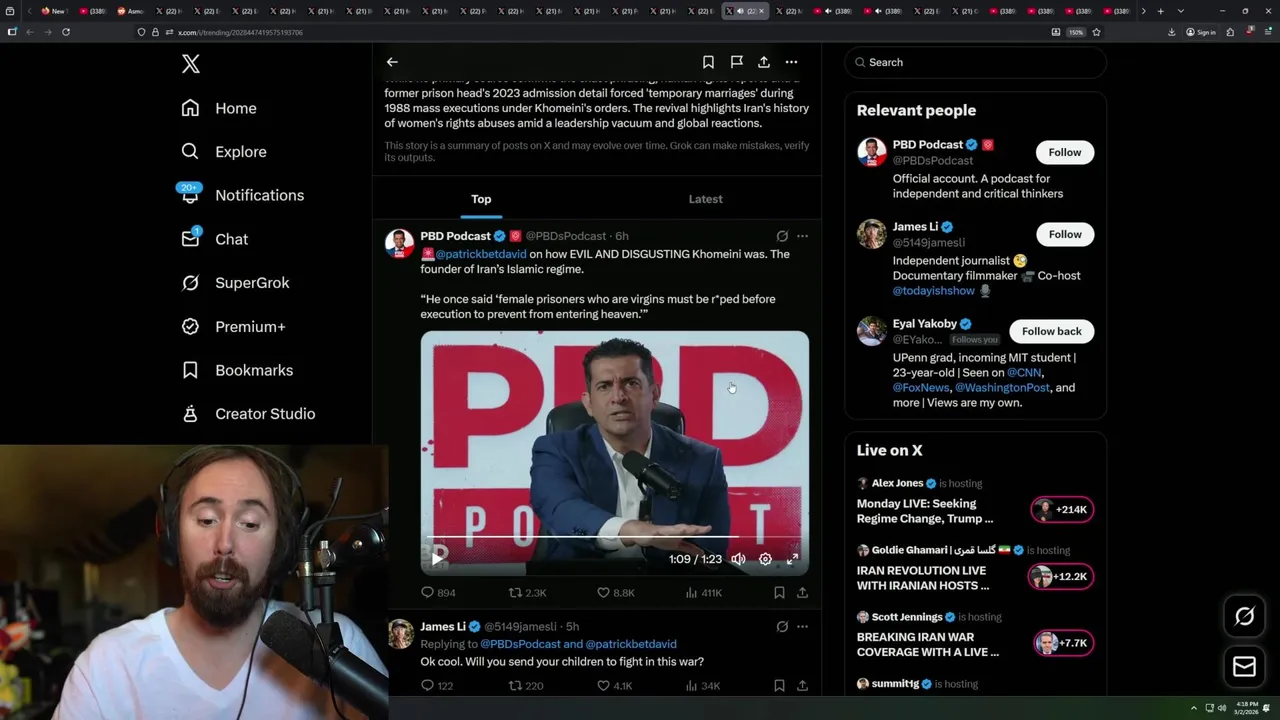
Task: Open the @todayishshow link
Action: (x=934, y=291)
